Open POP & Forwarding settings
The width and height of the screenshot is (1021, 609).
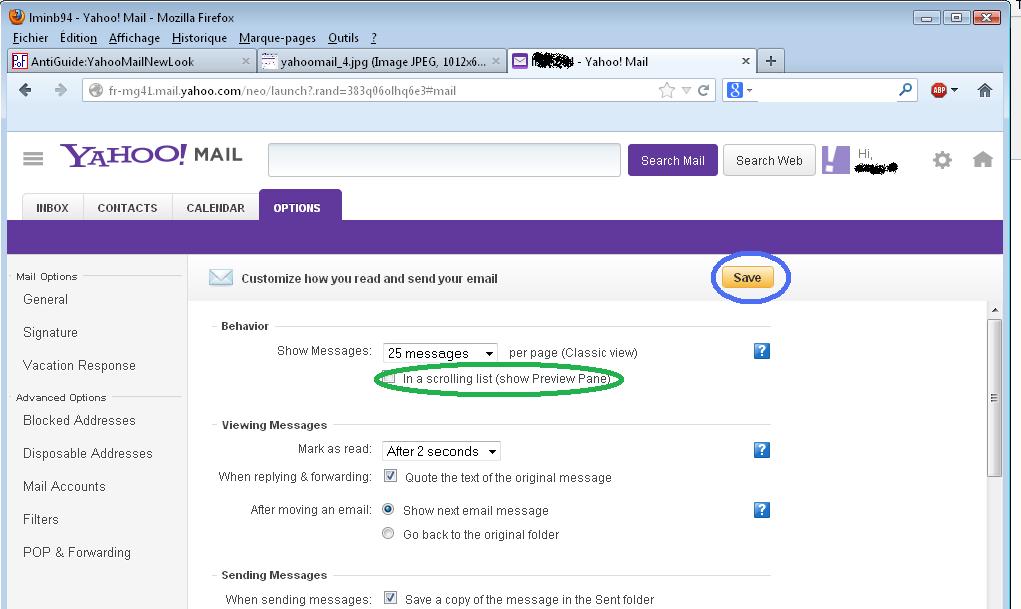tap(77, 552)
